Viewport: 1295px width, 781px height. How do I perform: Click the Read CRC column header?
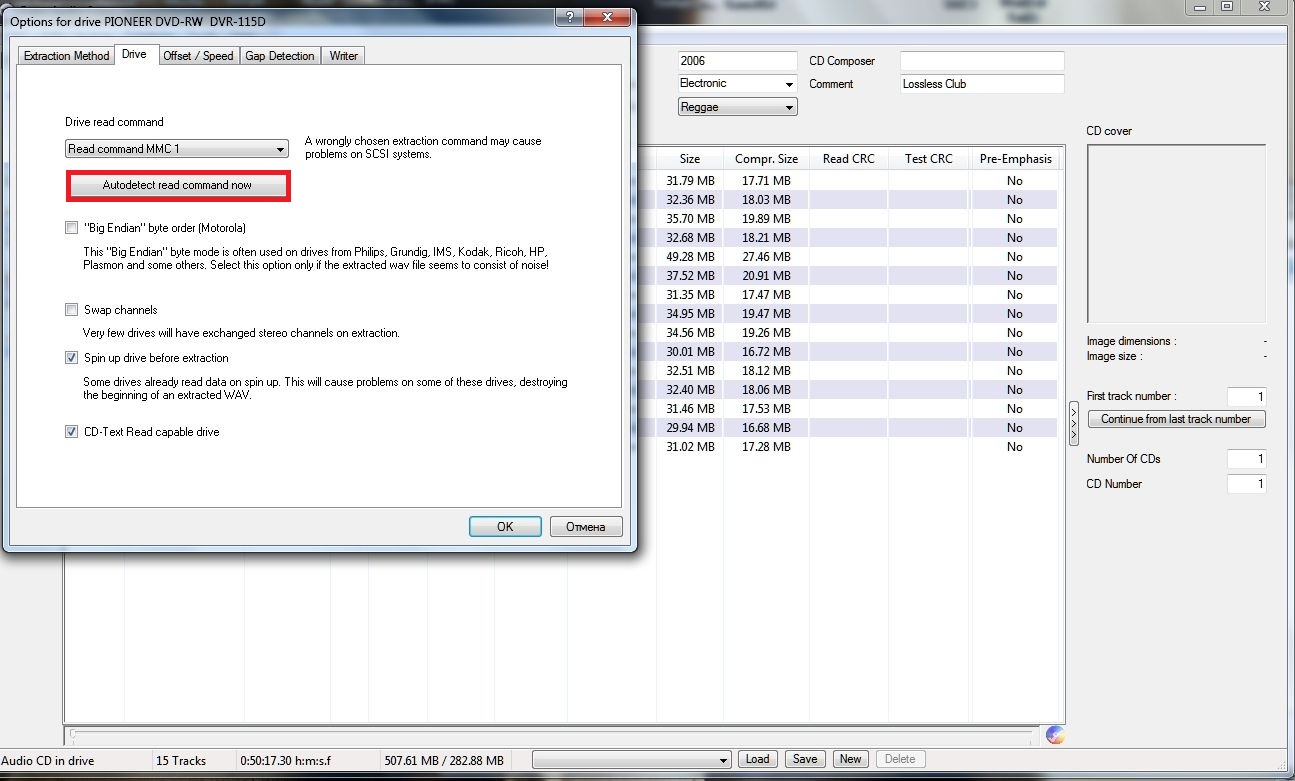point(849,159)
